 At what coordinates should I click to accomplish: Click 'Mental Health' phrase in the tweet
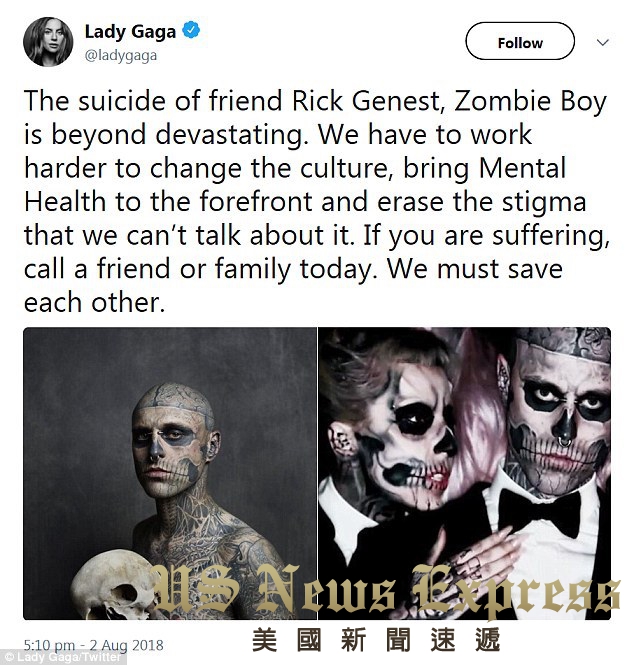point(523,168)
